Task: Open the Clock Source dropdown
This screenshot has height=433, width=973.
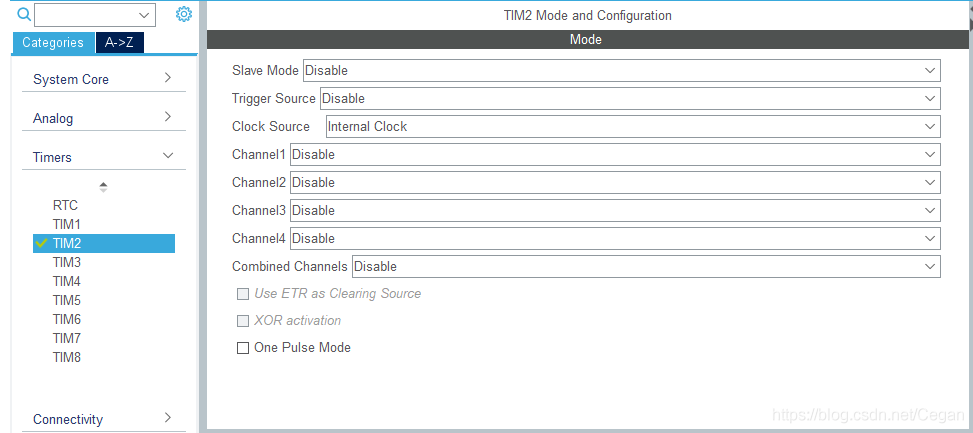Action: tap(633, 127)
